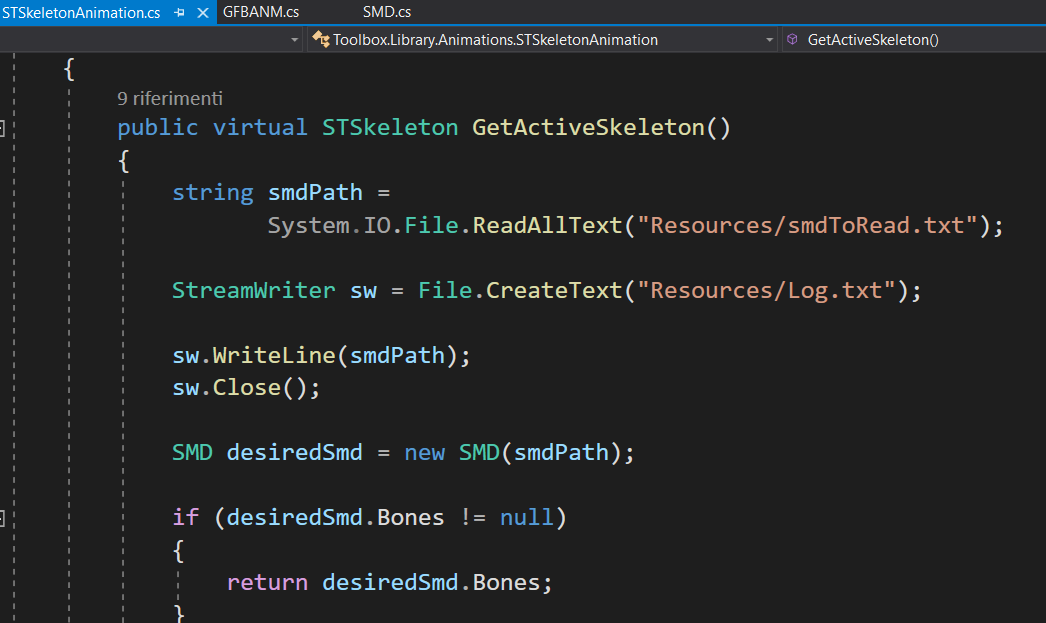Viewport: 1046px width, 623px height.
Task: Switch to the GFBANM.cs tab
Action: (x=261, y=12)
